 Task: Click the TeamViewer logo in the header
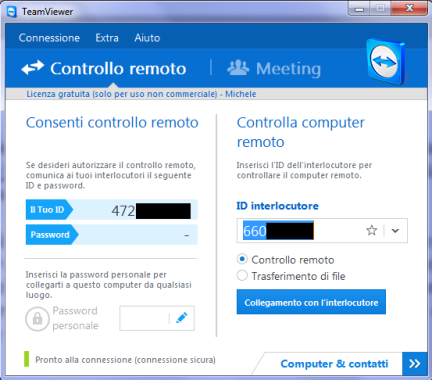[x=387, y=62]
